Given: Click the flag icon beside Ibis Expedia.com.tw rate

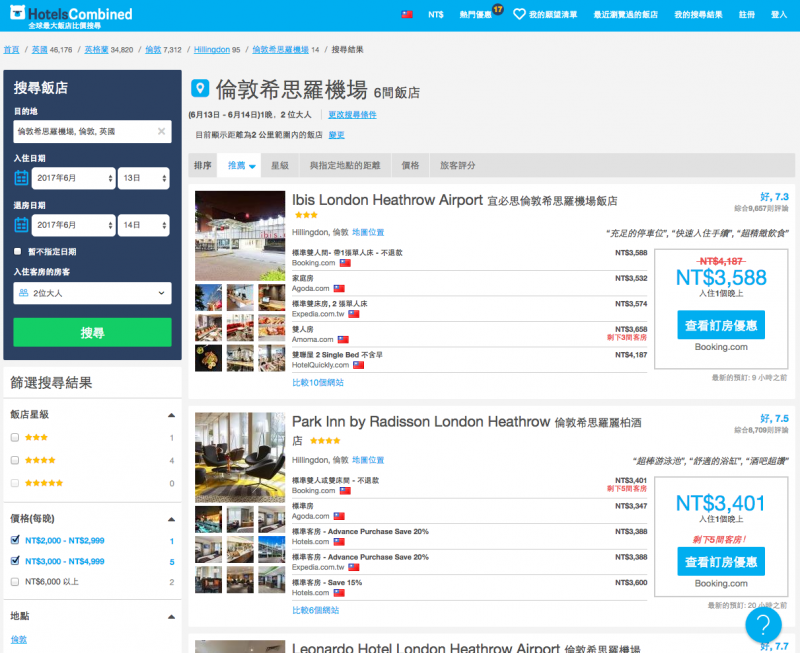Looking at the screenshot, I should coord(354,314).
